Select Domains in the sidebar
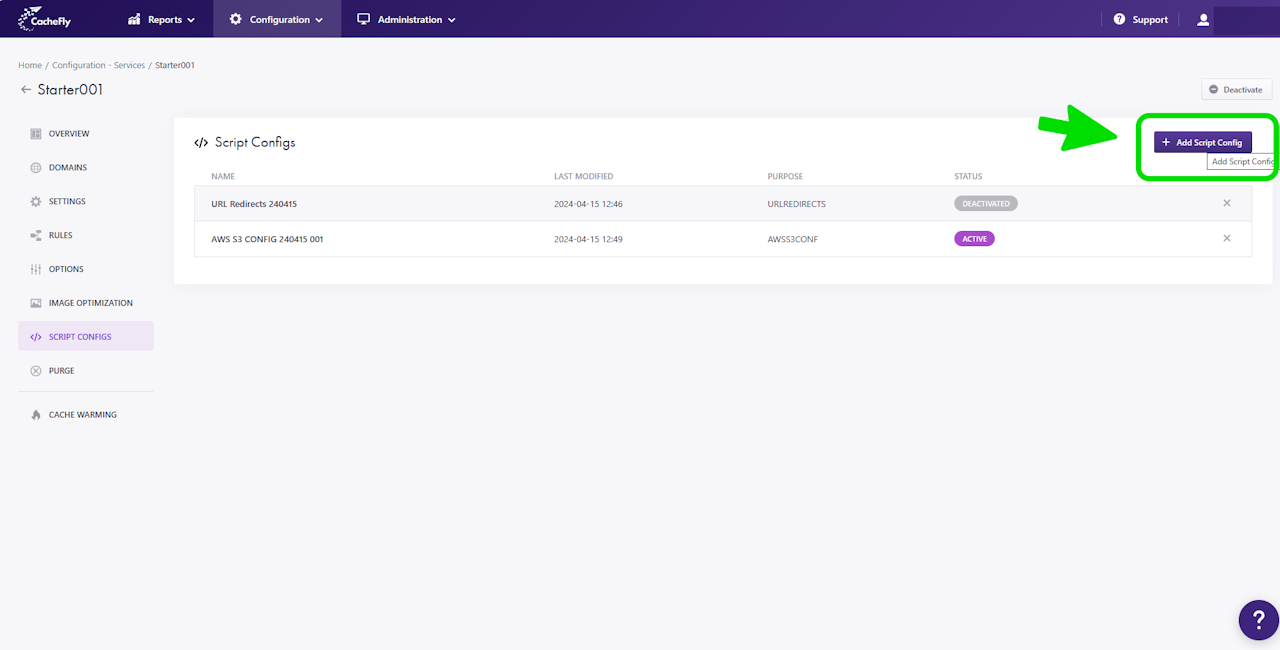The image size is (1280, 650). [67, 168]
